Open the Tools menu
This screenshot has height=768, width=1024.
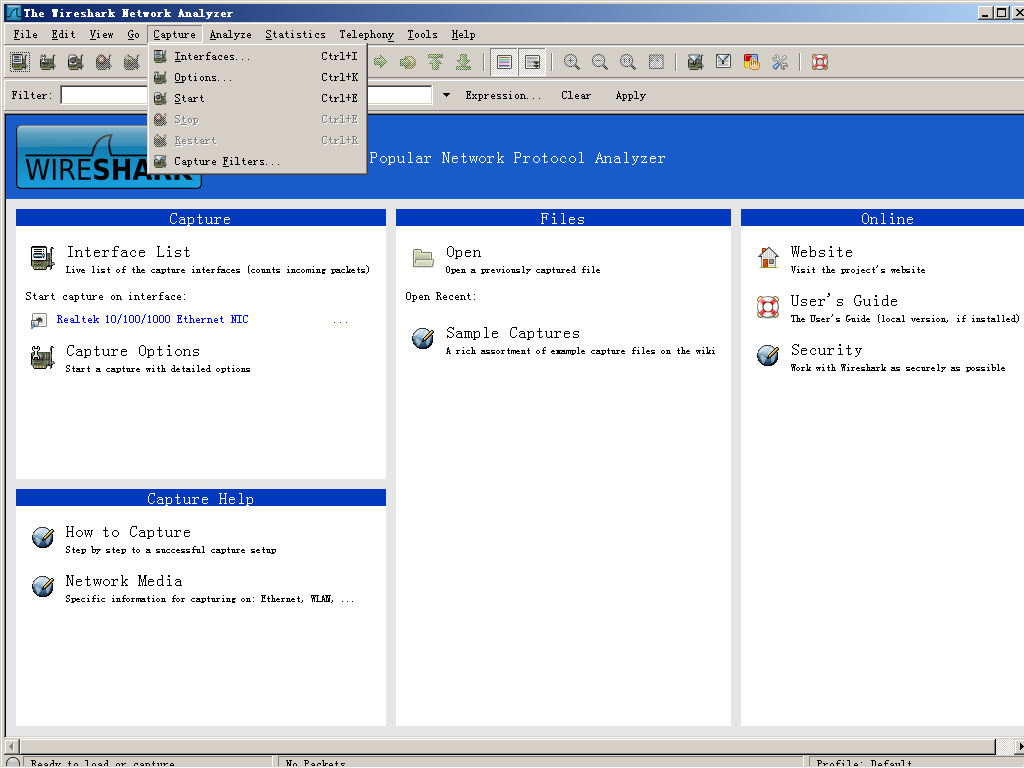[423, 34]
